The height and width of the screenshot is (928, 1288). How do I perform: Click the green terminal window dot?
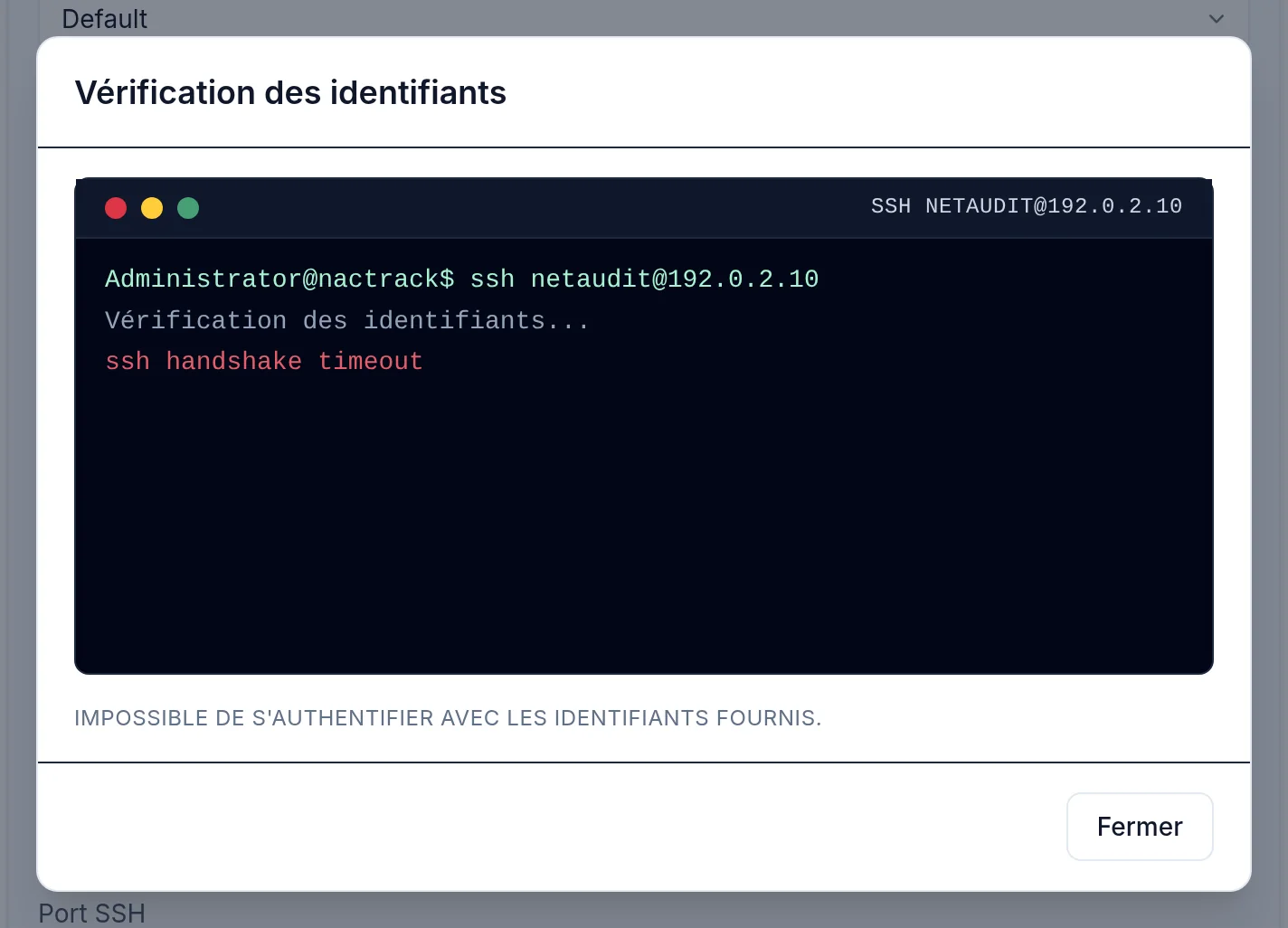pyautogui.click(x=188, y=208)
